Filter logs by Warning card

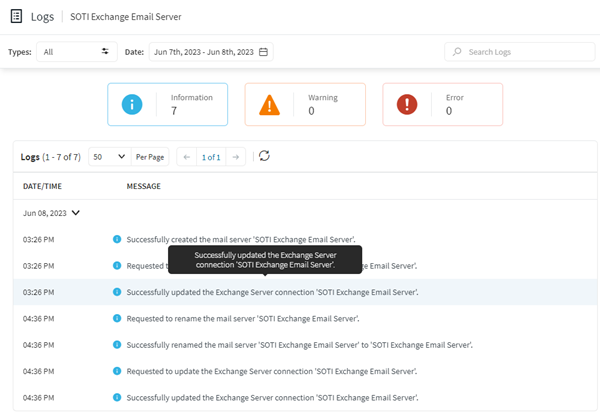coord(305,104)
